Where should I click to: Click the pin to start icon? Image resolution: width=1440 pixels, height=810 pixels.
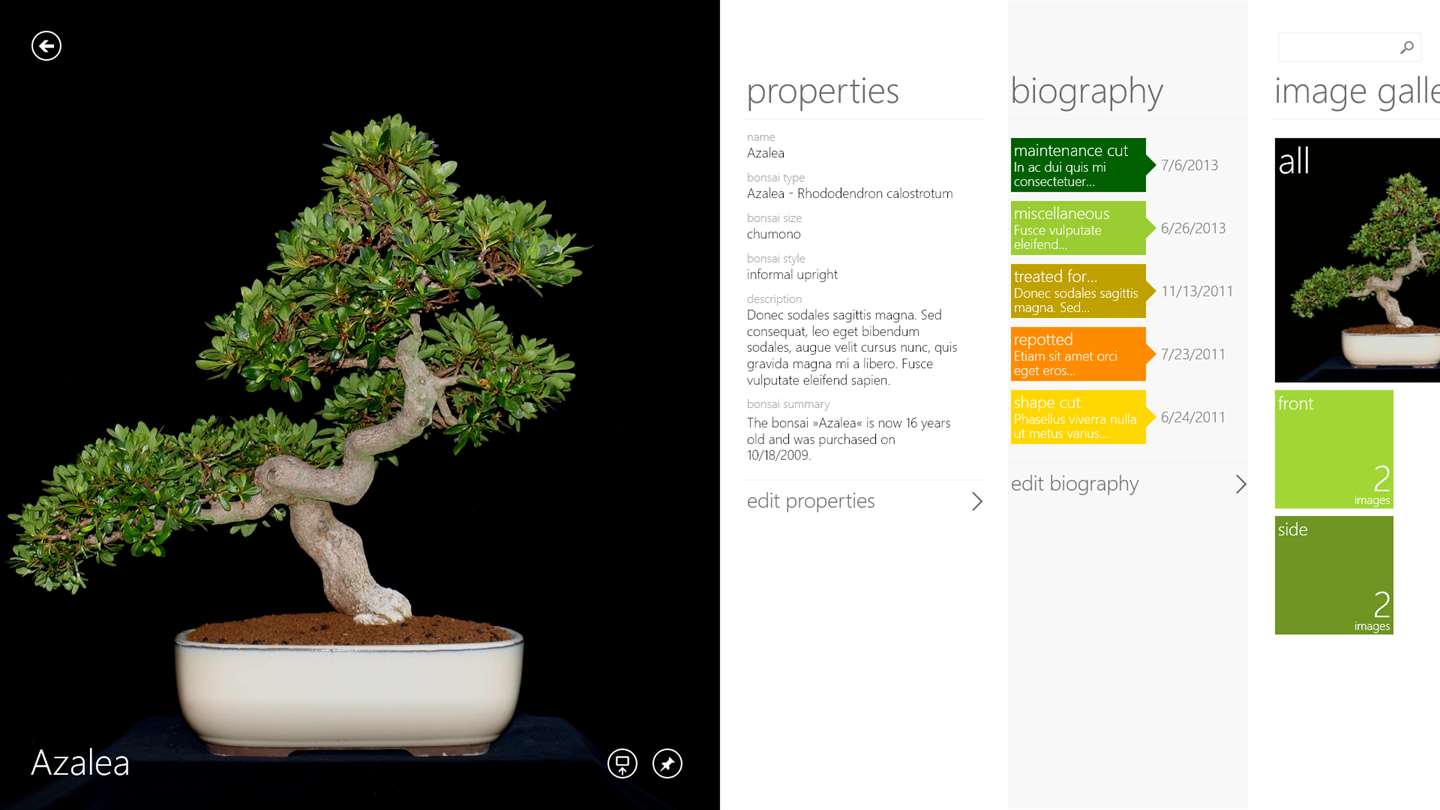(667, 764)
